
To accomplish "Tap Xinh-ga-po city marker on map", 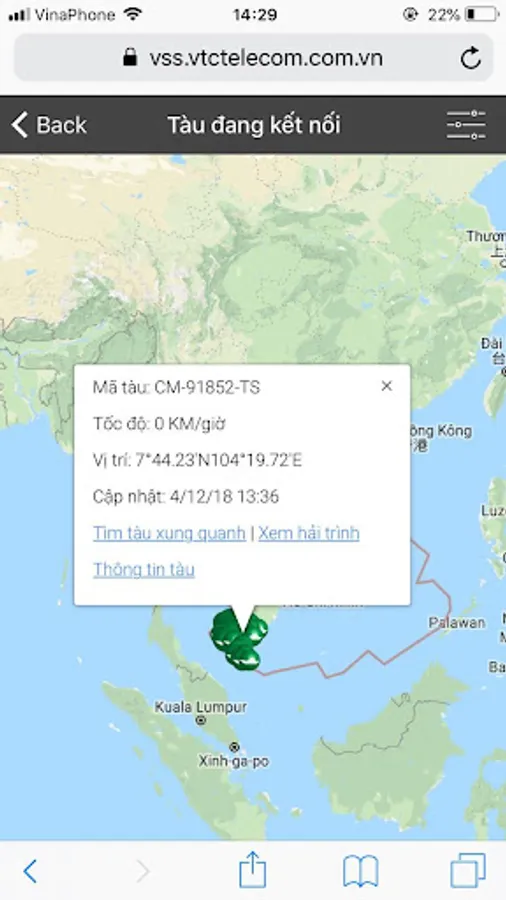I will coord(234,747).
